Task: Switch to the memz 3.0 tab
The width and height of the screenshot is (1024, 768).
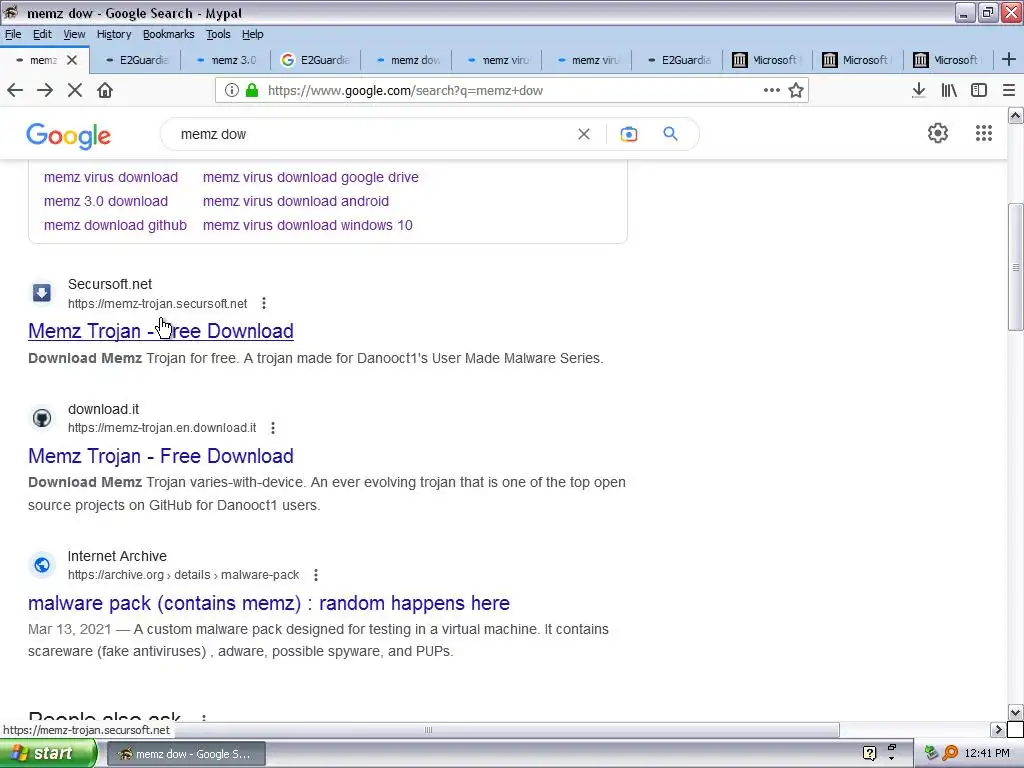Action: [x=225, y=60]
